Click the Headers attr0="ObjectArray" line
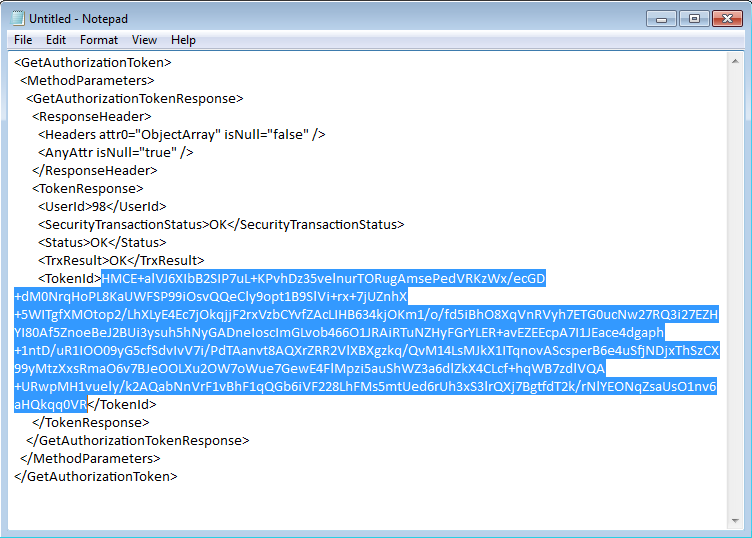752x538 pixels. [x=182, y=135]
